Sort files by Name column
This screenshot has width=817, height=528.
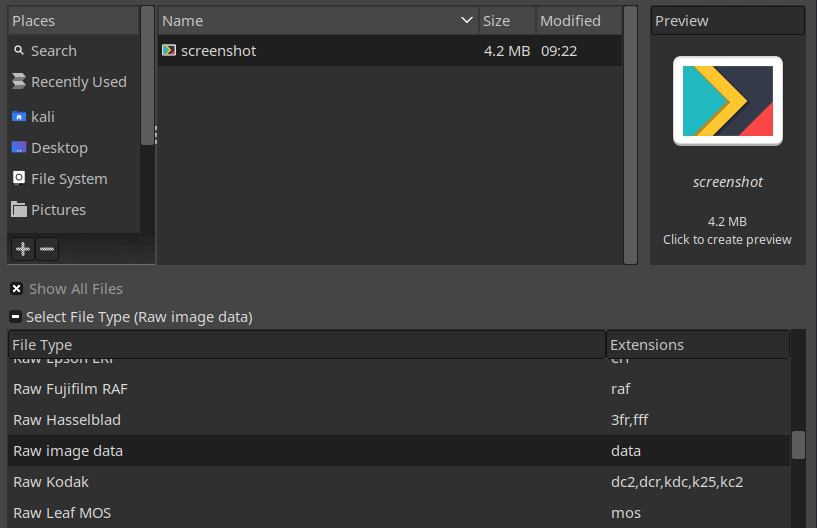[x=318, y=21]
